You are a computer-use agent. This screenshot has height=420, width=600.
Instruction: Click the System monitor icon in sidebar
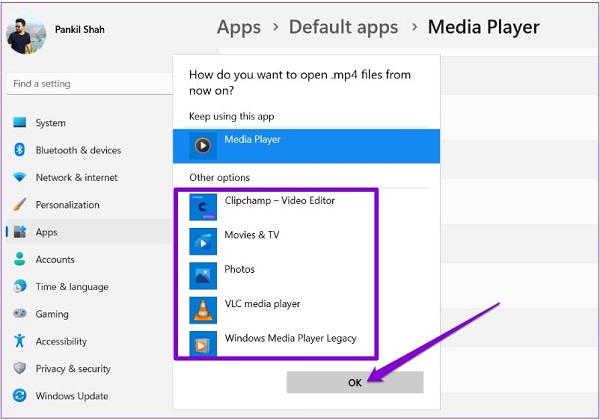tap(20, 122)
